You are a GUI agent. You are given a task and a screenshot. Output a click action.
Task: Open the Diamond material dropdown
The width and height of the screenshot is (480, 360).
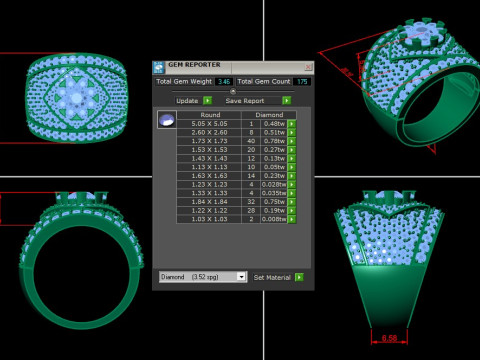(241, 277)
